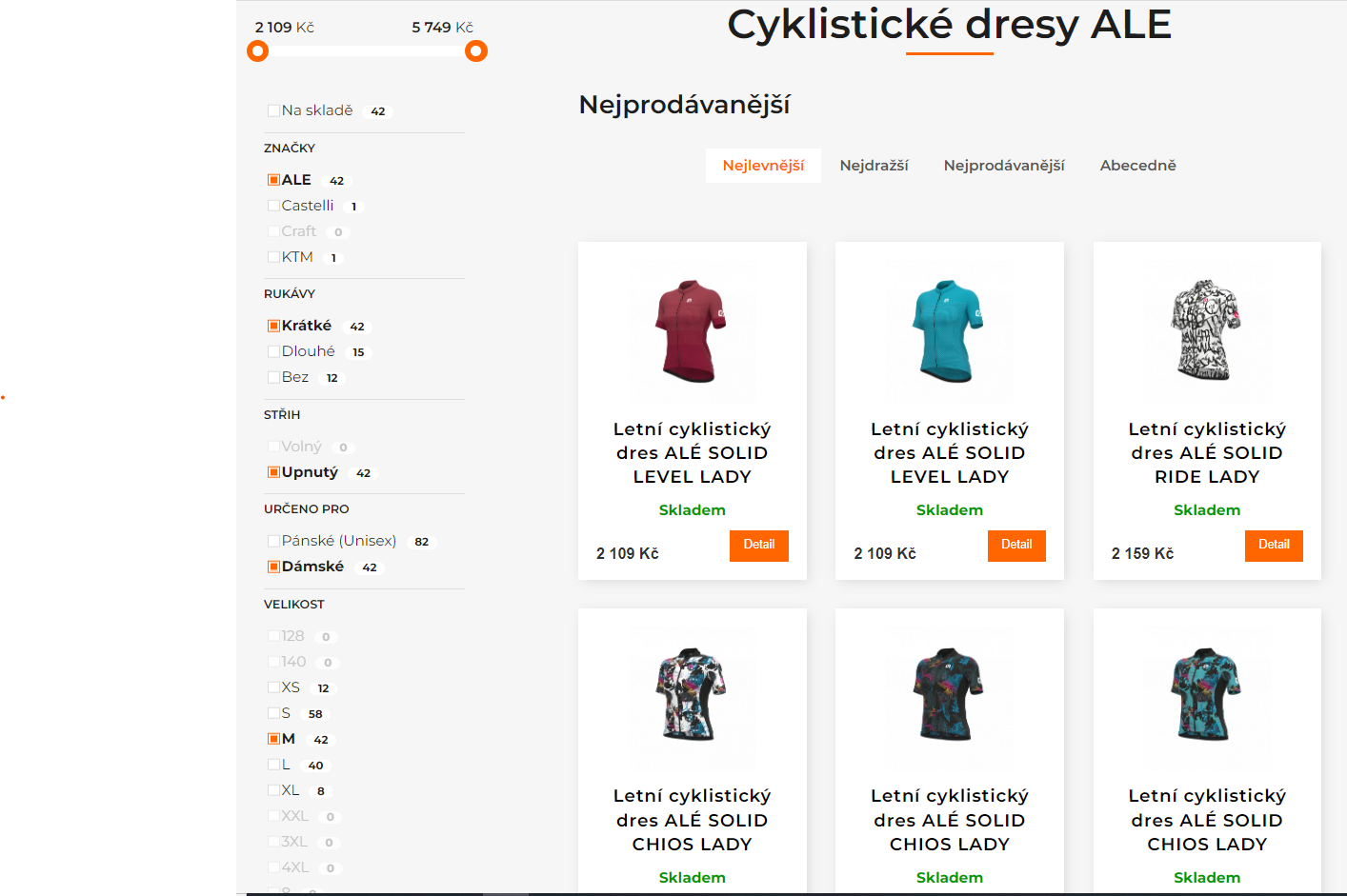Open the SOLID RIDE LADY title link

pos(1207,453)
